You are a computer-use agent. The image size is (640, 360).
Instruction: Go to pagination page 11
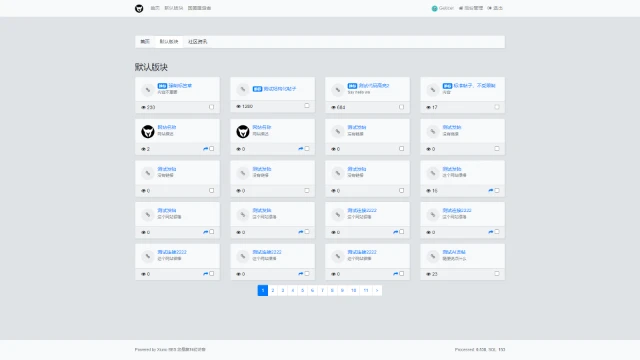pos(366,290)
